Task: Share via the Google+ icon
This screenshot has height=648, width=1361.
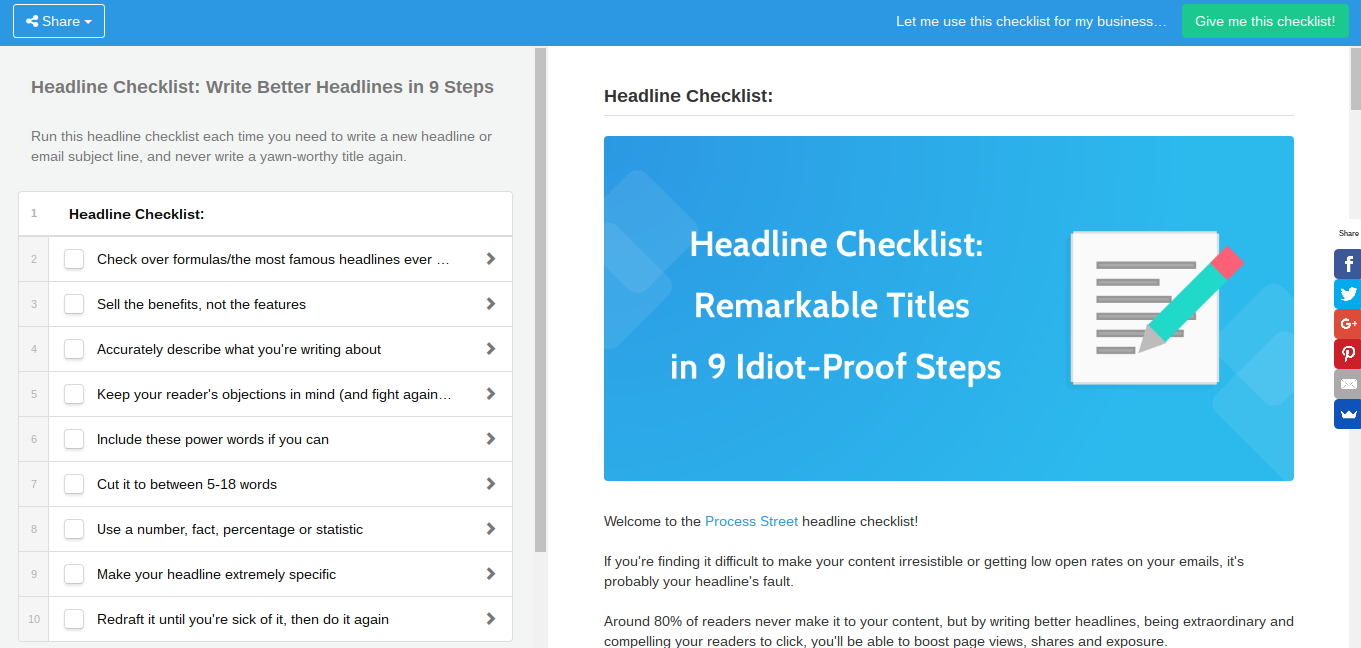Action: click(x=1348, y=324)
